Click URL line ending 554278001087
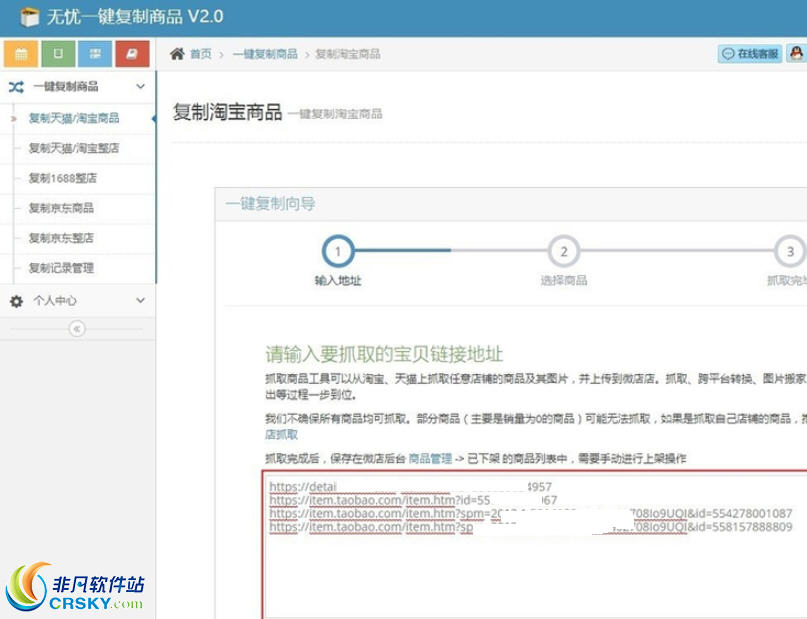The image size is (807, 619). click(531, 513)
